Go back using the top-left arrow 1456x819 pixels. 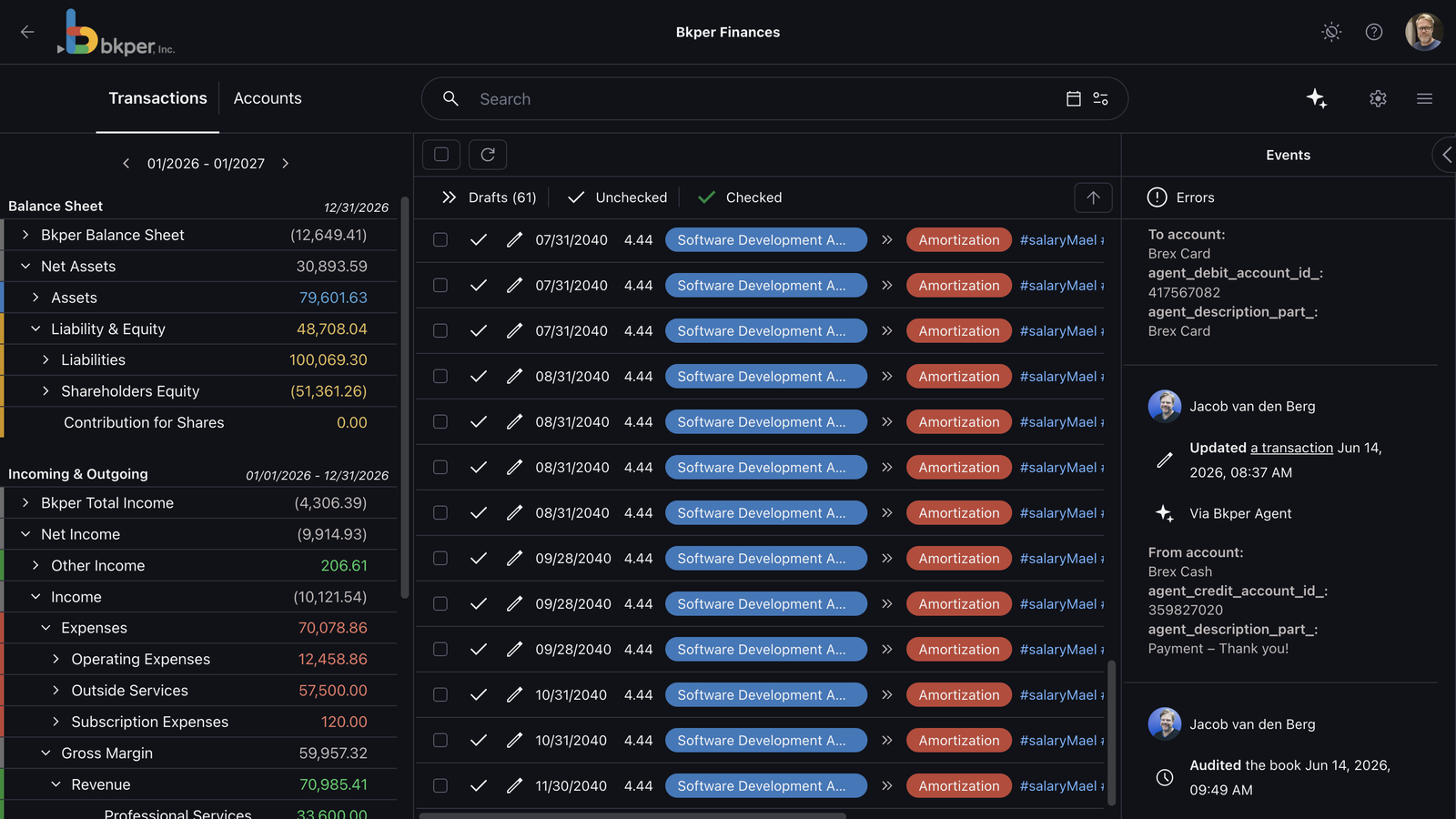point(27,32)
